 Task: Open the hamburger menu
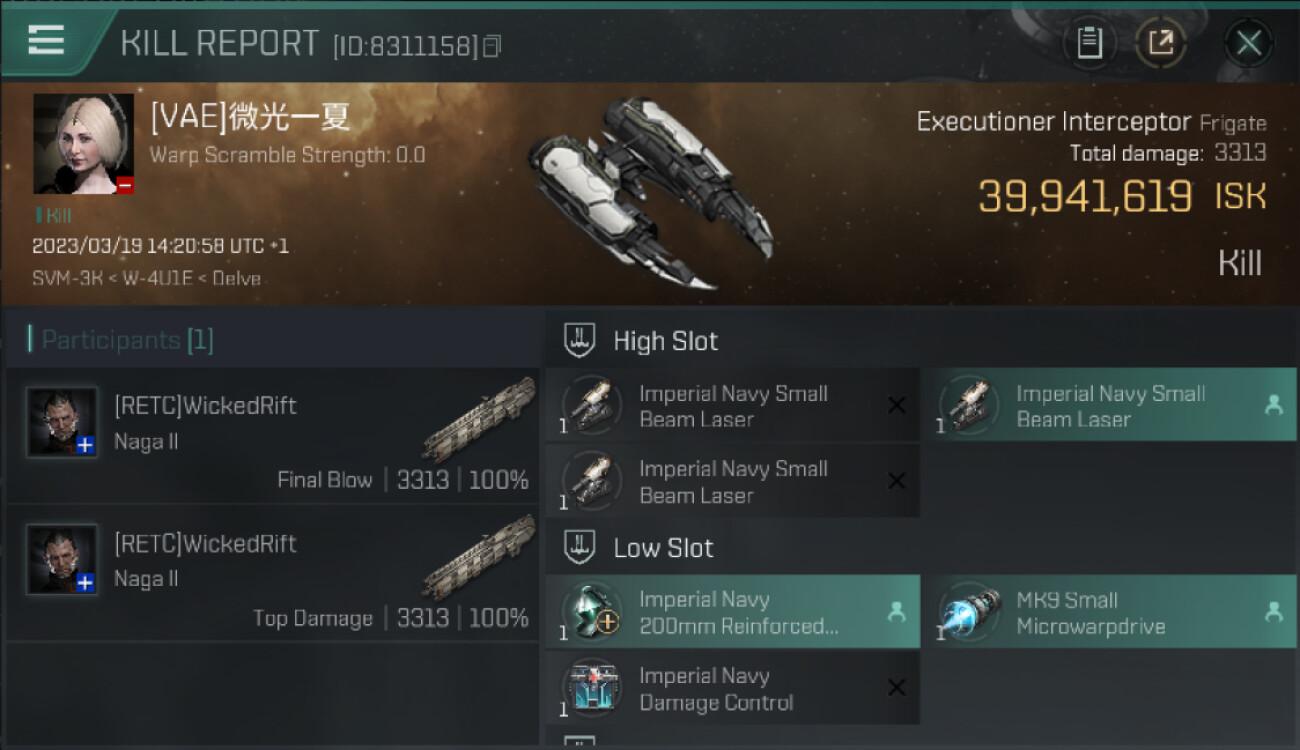pos(46,40)
